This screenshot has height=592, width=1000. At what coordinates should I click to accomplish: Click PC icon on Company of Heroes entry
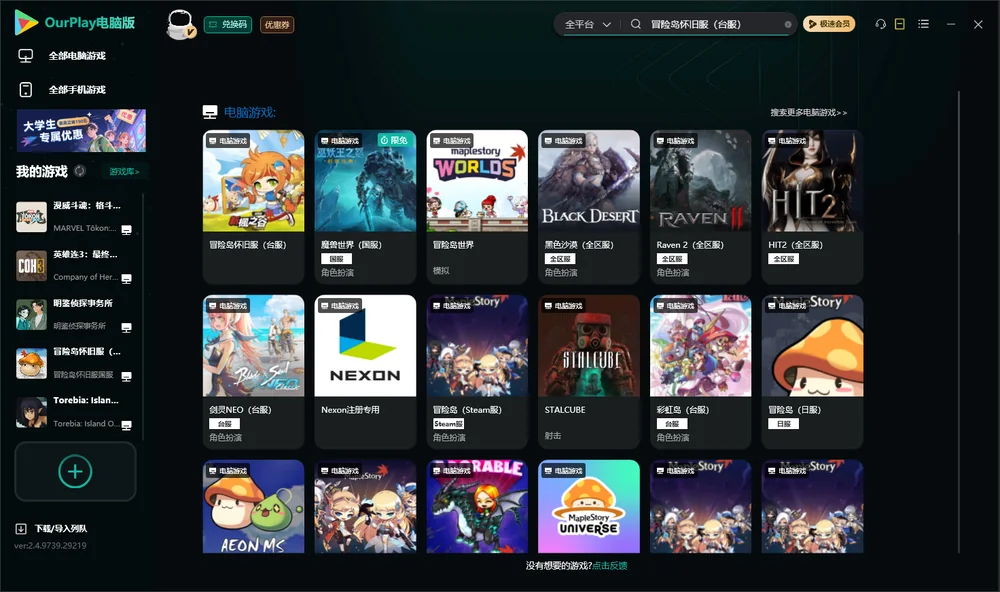click(x=127, y=279)
